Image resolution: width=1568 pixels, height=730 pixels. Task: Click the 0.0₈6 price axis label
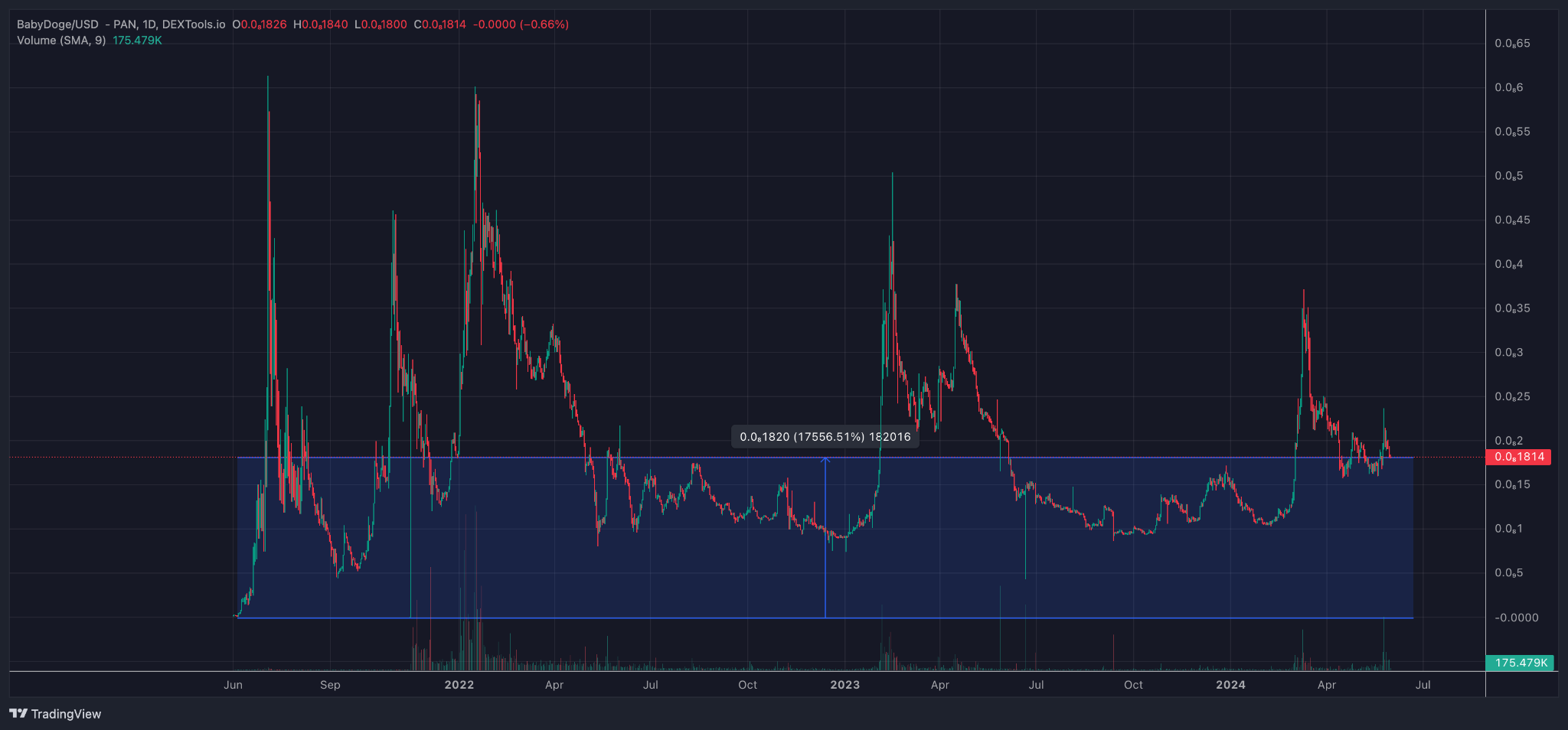click(x=1509, y=88)
